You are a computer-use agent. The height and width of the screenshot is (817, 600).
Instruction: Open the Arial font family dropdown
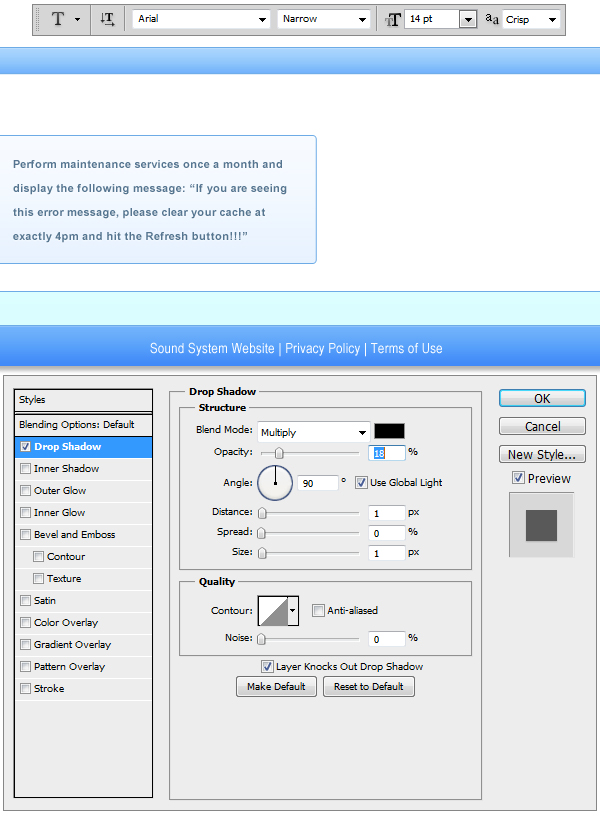click(202, 19)
